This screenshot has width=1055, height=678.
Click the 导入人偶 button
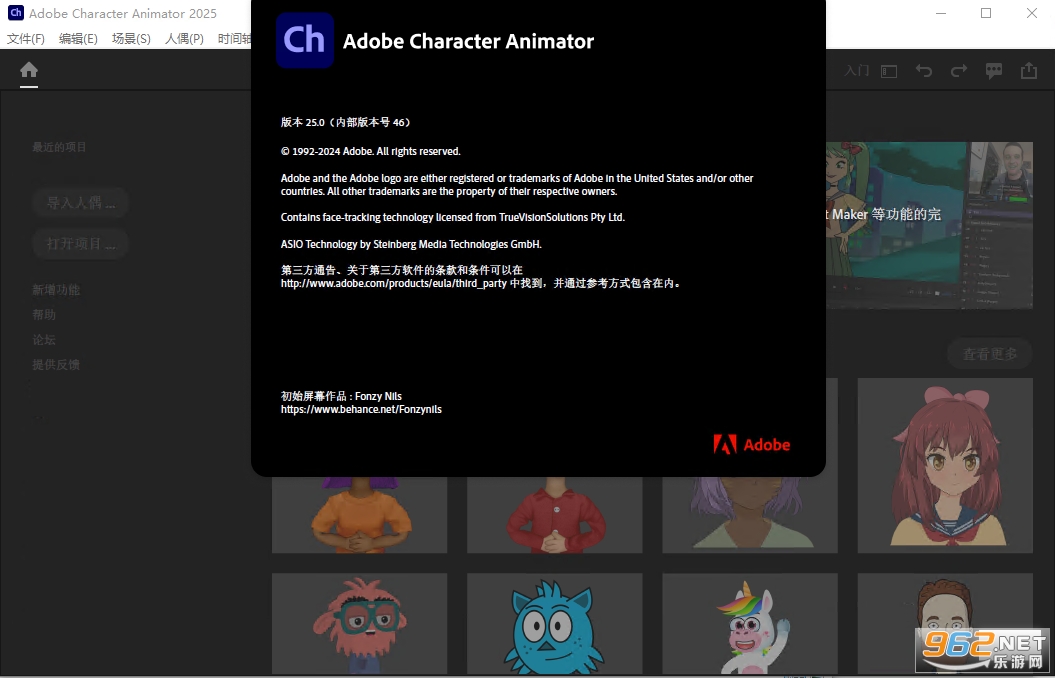[80, 202]
